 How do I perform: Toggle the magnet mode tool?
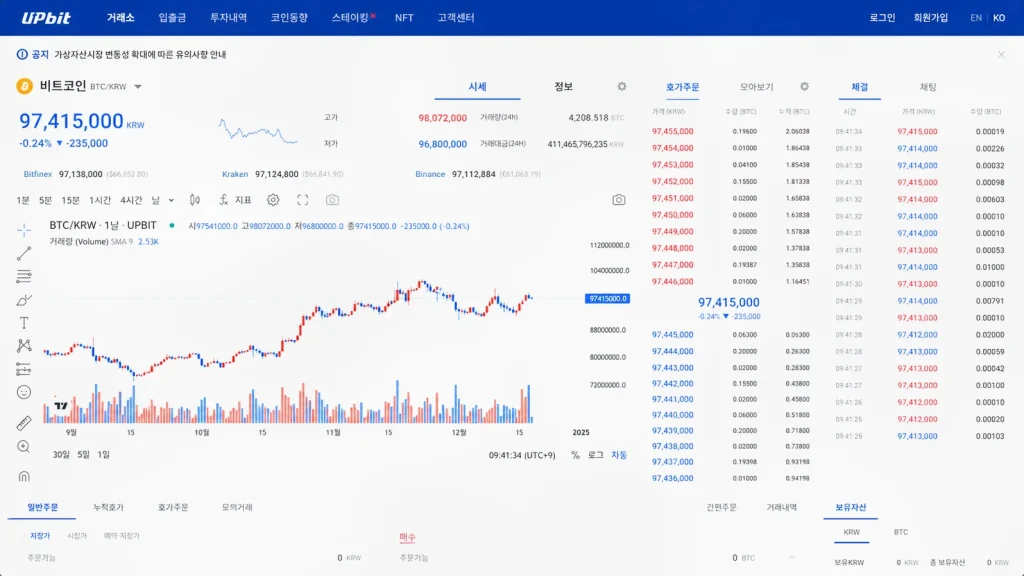pos(24,476)
